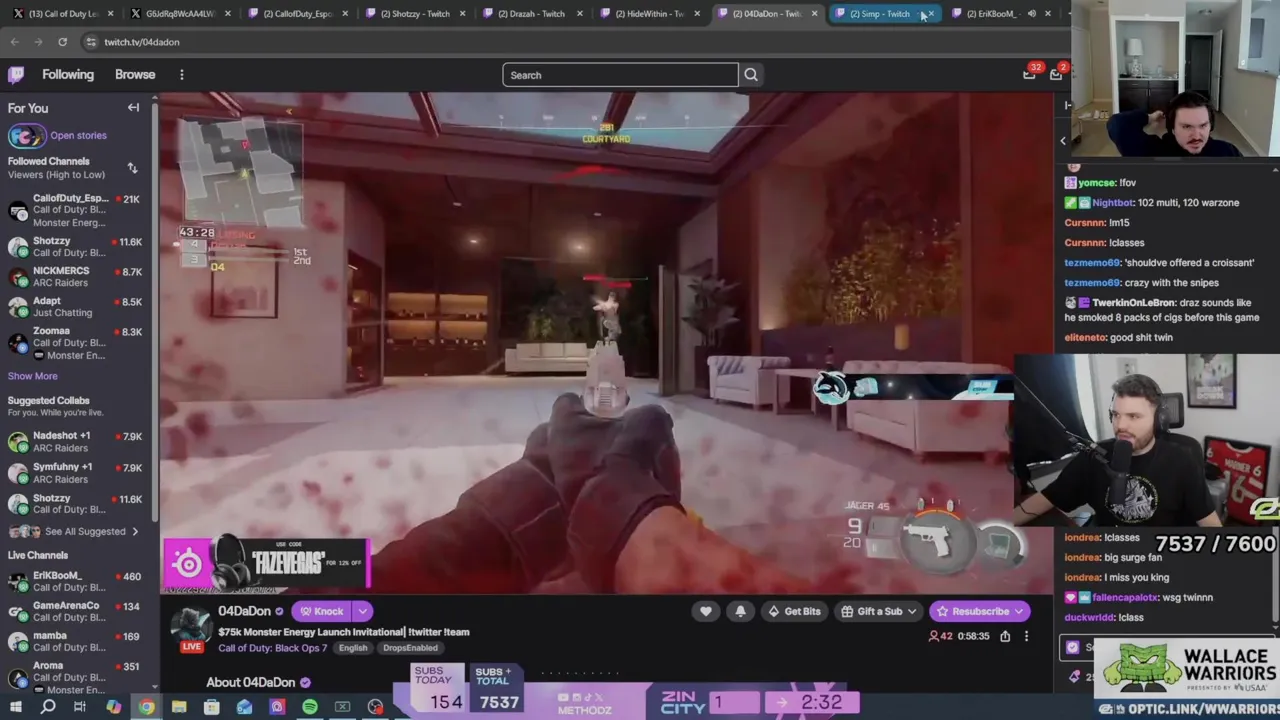Click the English tag

coord(353,648)
